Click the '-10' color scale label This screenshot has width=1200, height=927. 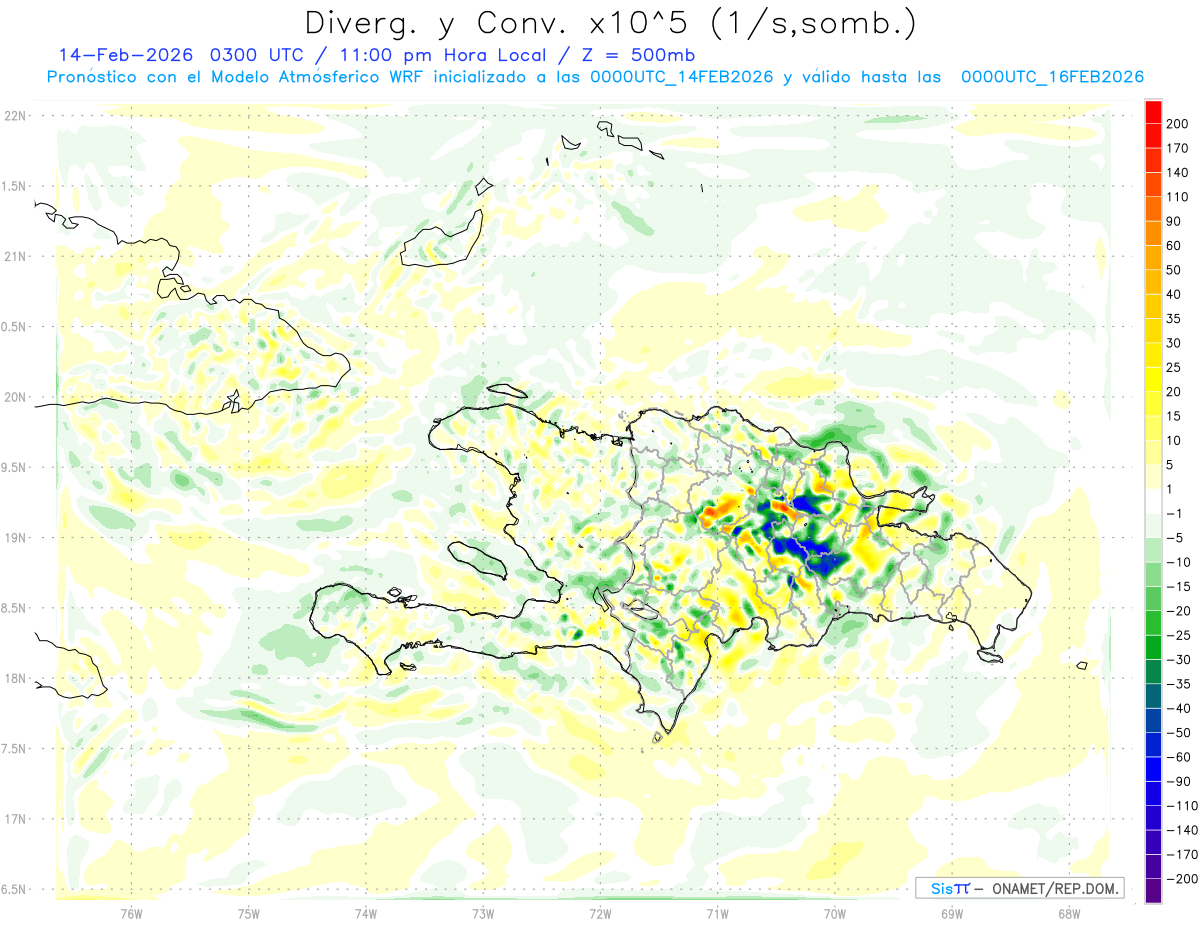click(1178, 562)
